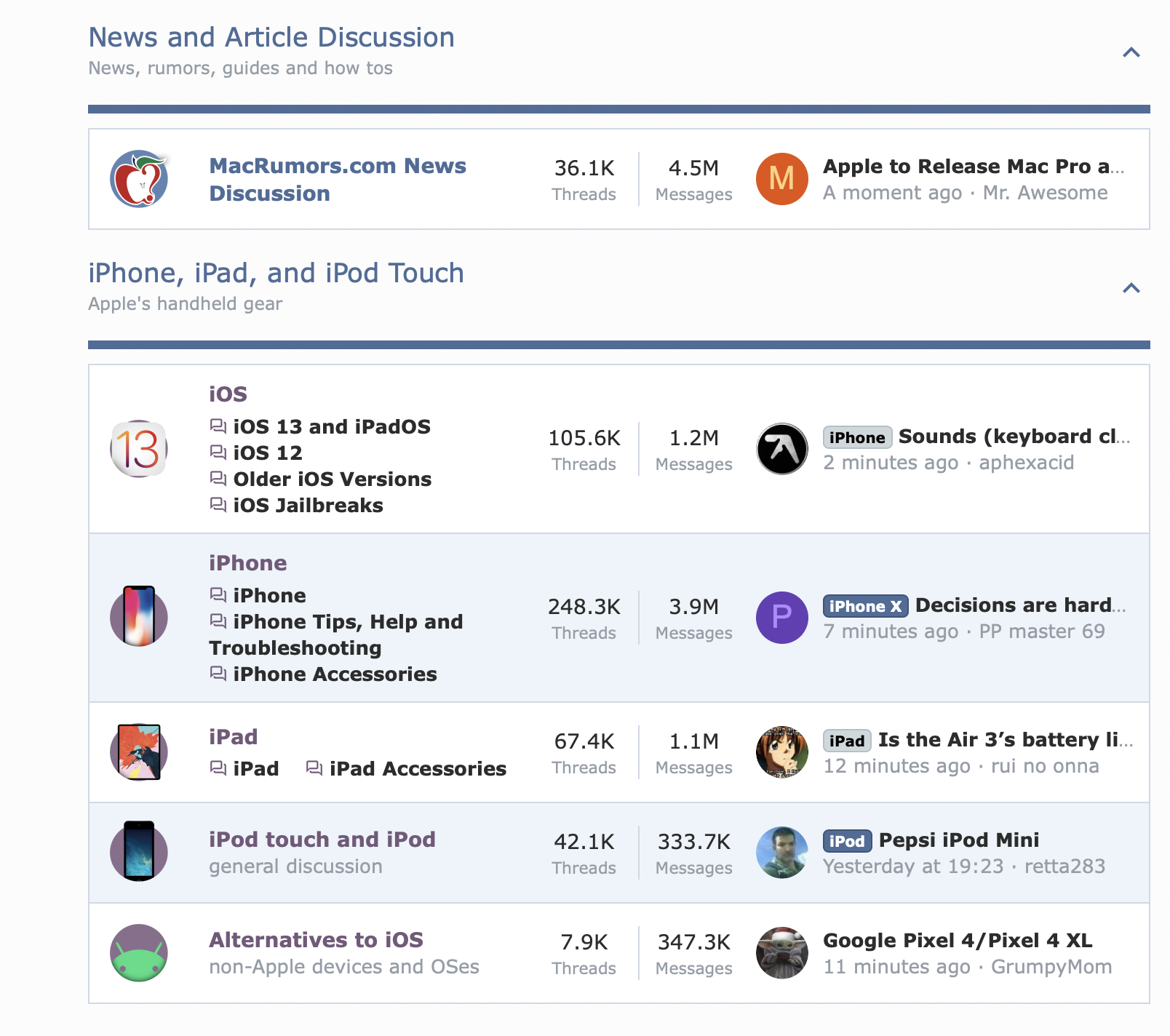Go to iOS 12 subforum
Viewport: 1170px width, 1036px height.
[x=268, y=453]
